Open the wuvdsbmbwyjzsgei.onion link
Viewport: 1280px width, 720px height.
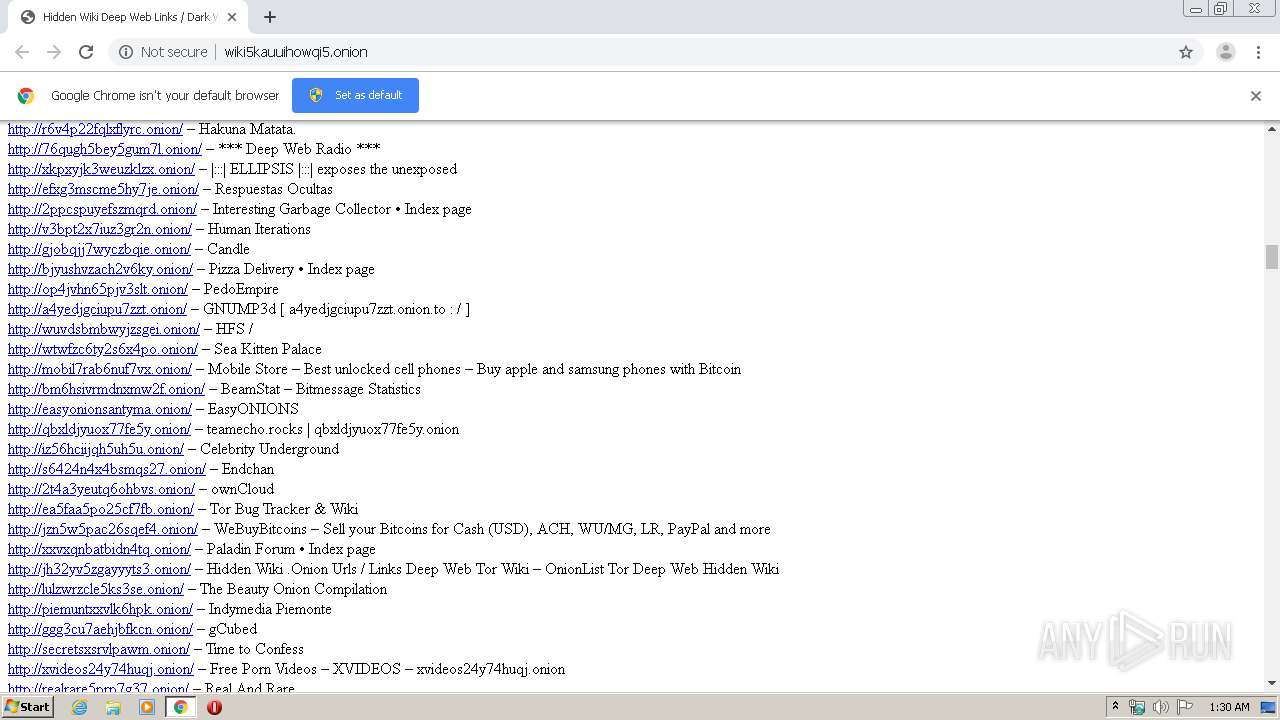104,329
